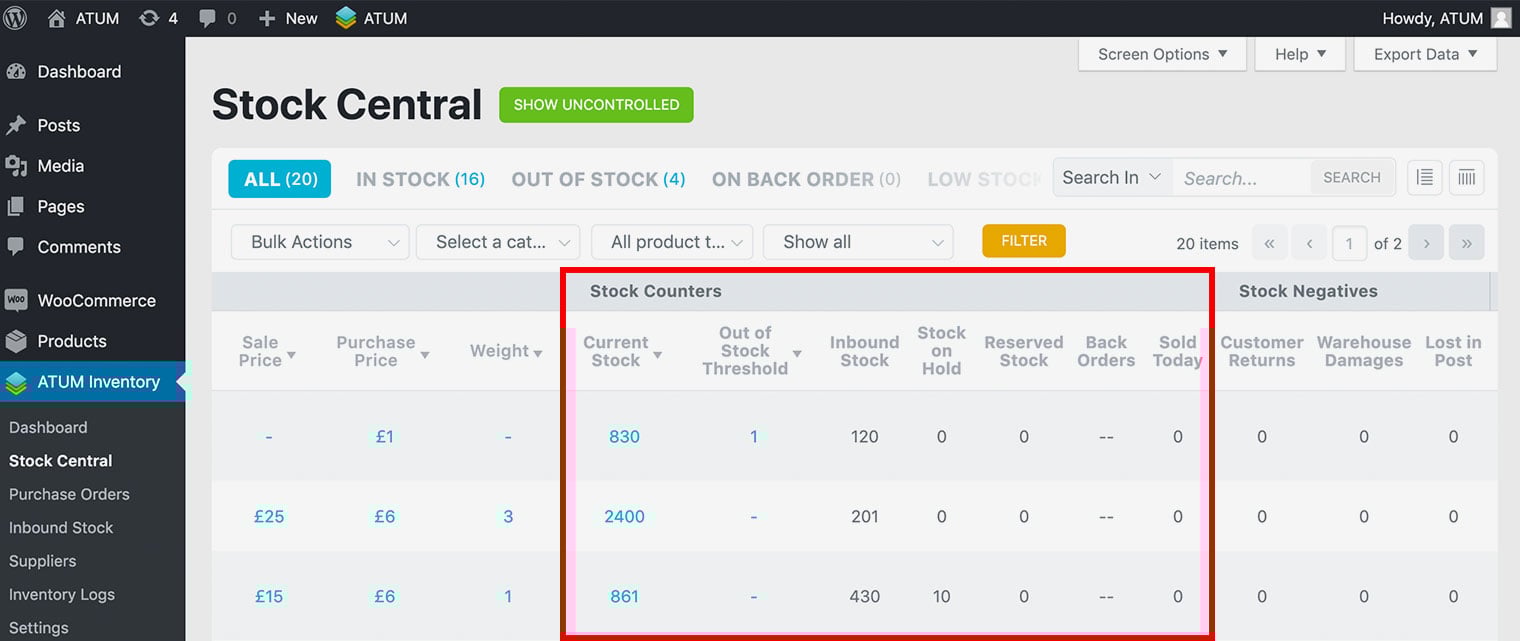Click into the Search text field
The width and height of the screenshot is (1520, 641).
coord(1242,178)
